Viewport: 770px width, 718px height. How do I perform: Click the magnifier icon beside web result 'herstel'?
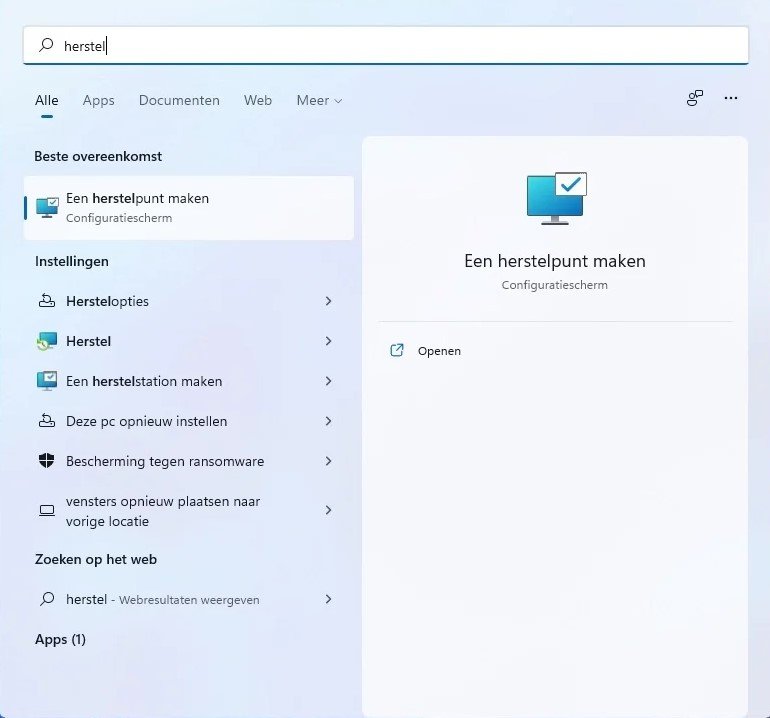pyautogui.click(x=47, y=599)
